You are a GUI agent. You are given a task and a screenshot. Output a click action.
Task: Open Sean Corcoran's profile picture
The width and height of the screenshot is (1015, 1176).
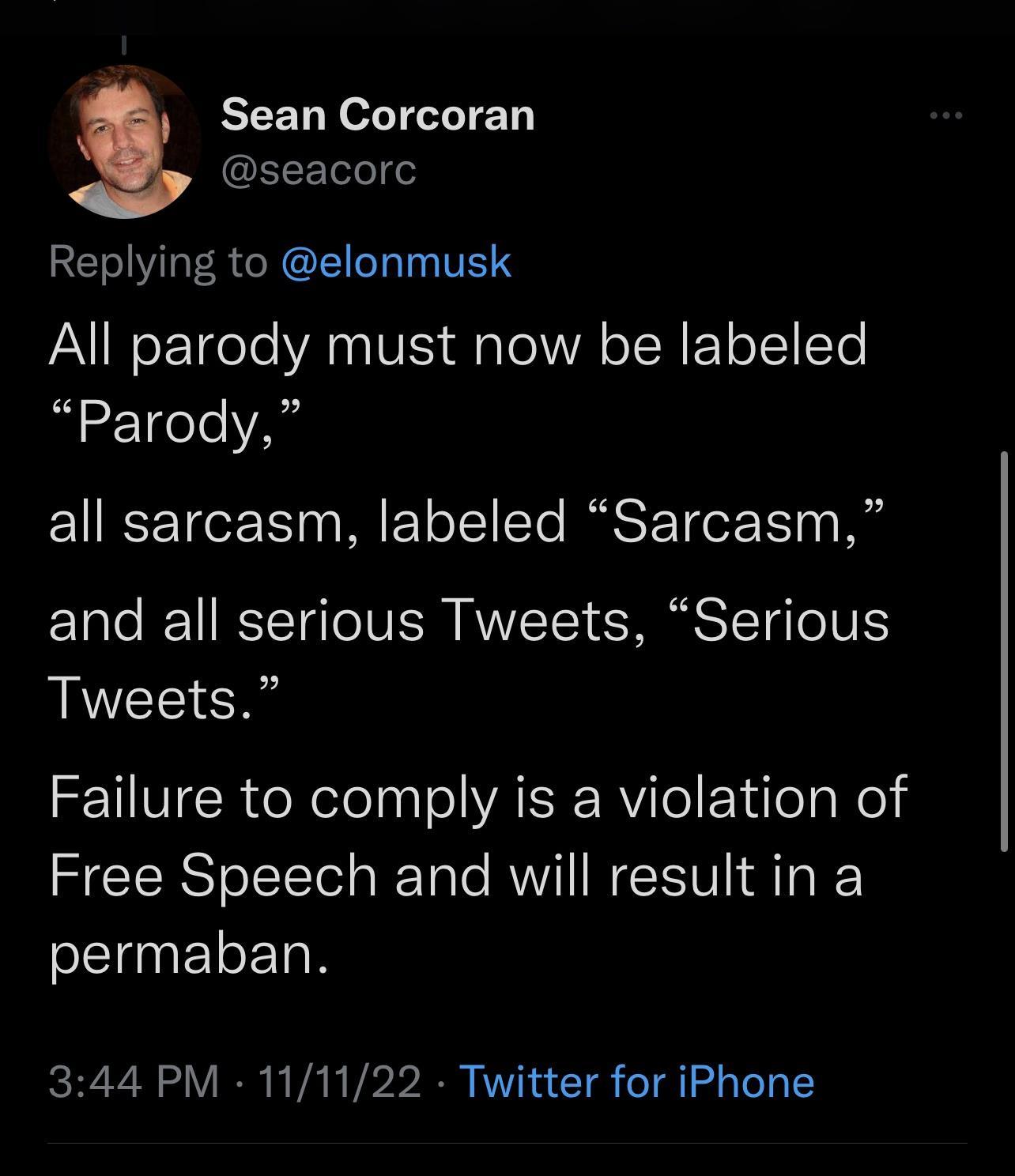[x=125, y=141]
